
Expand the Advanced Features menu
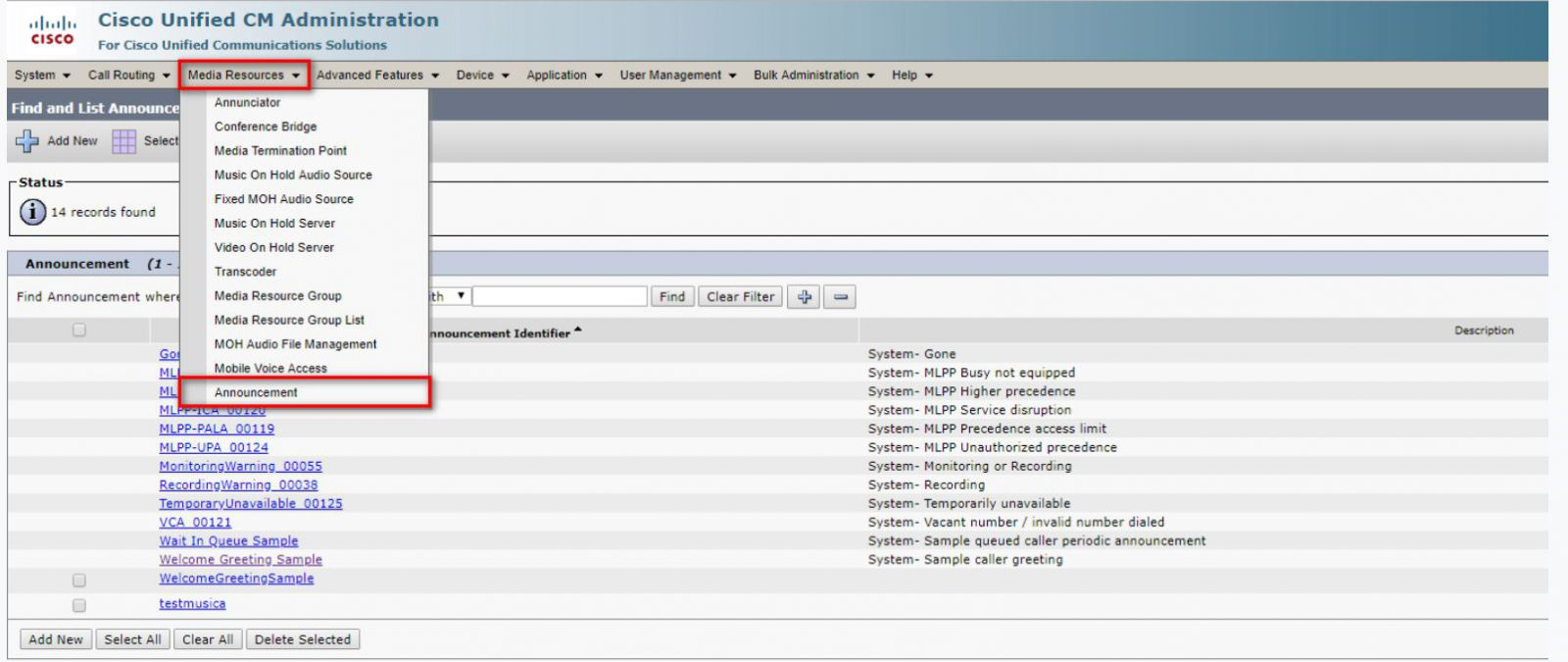(x=377, y=76)
